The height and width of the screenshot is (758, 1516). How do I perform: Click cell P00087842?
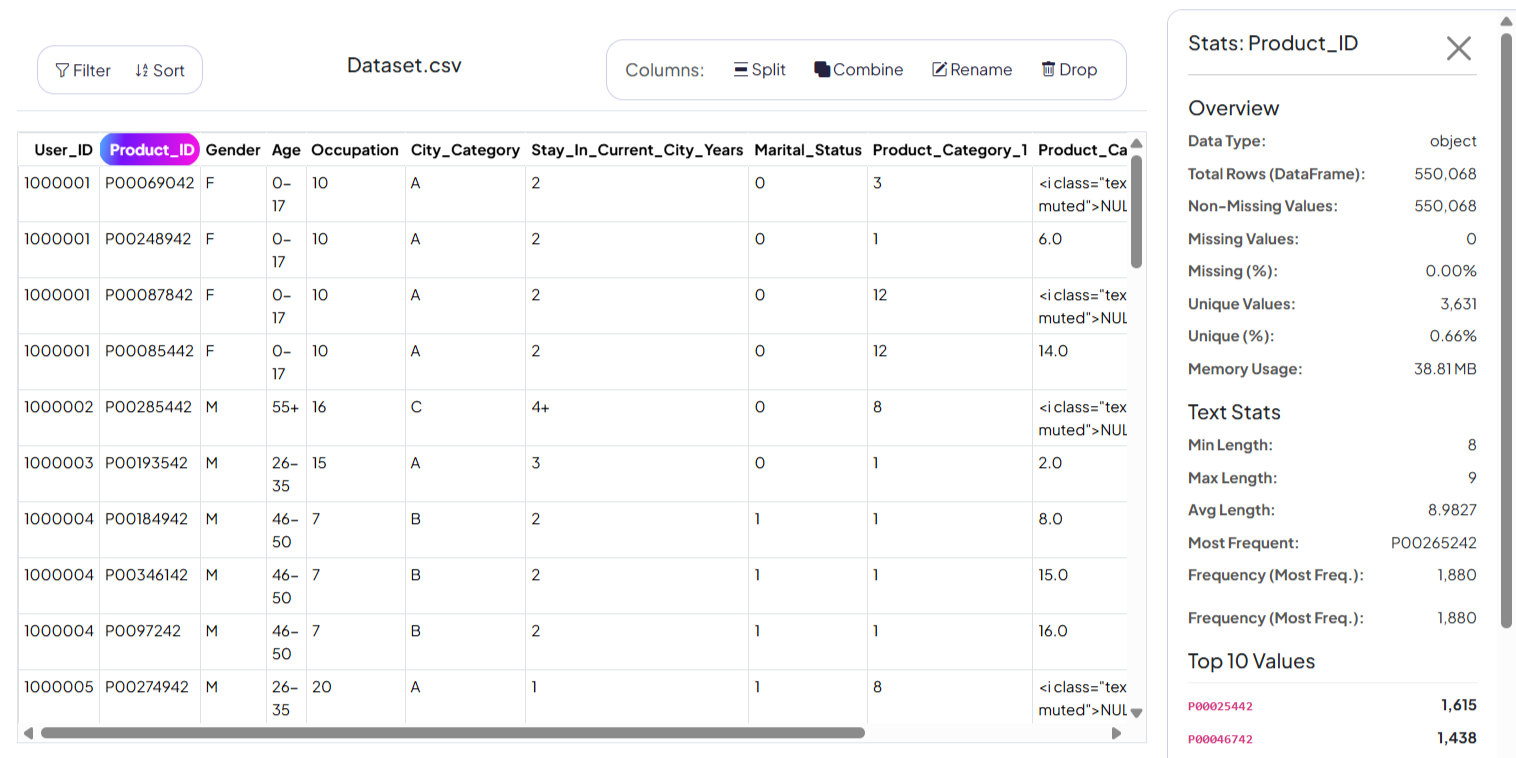click(x=150, y=306)
